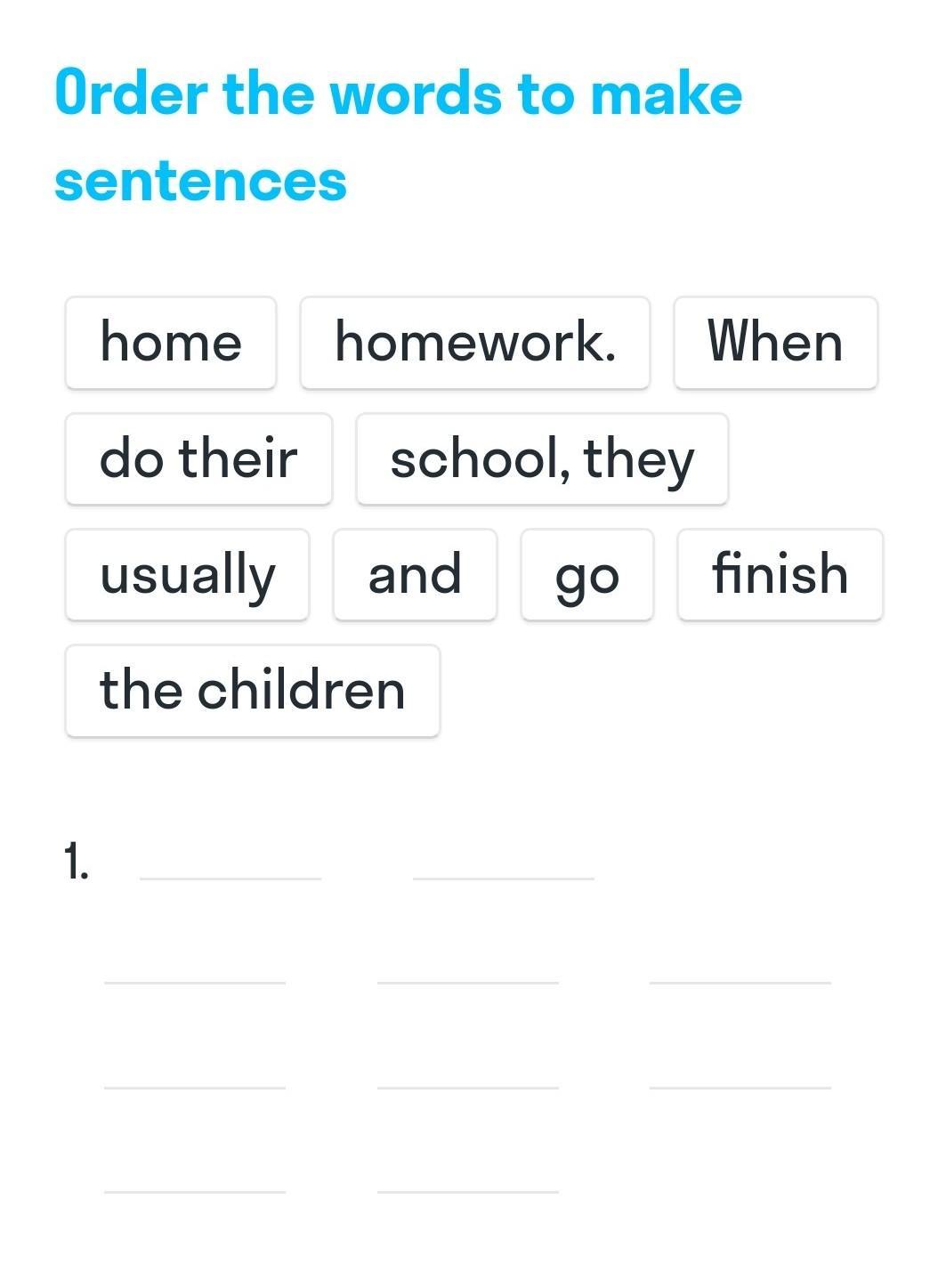Choose the word tile "and"
The height and width of the screenshot is (1288, 938).
coord(415,574)
